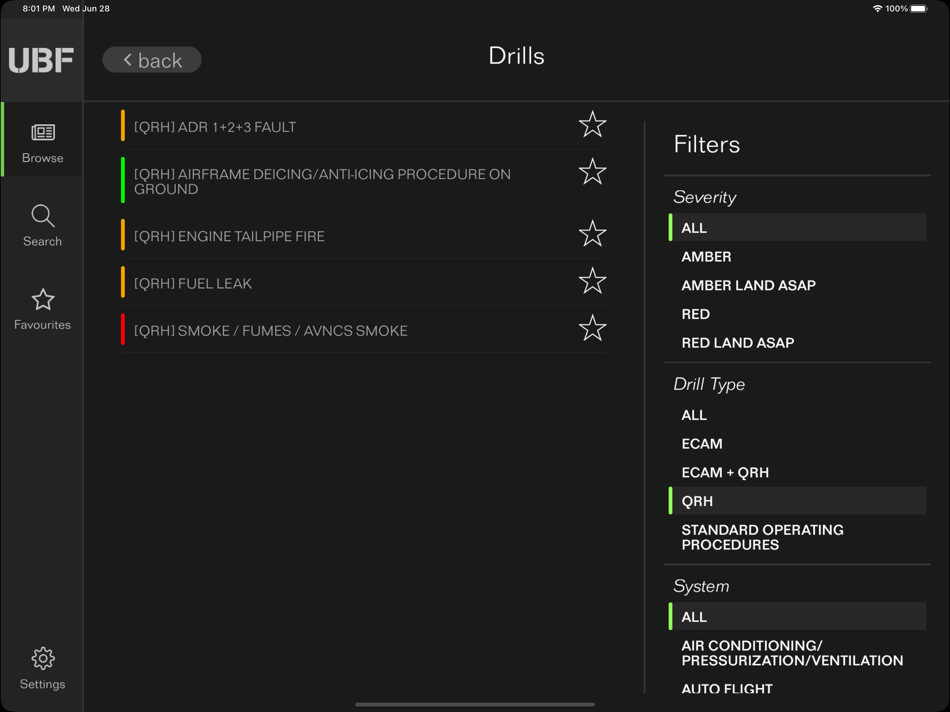Open the Search section
950x712 pixels.
tap(42, 225)
